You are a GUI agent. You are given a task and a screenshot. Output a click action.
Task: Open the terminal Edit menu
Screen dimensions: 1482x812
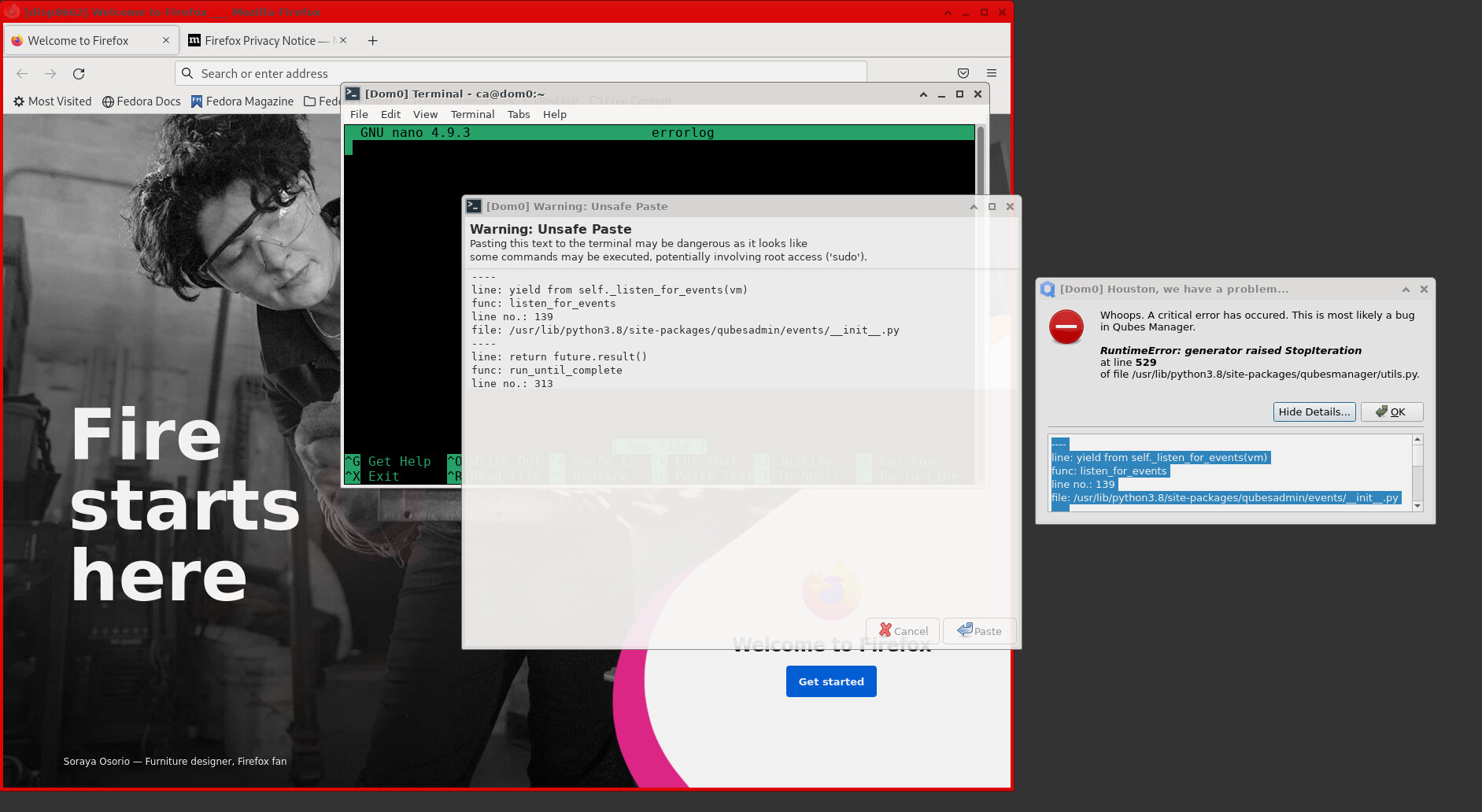point(390,114)
